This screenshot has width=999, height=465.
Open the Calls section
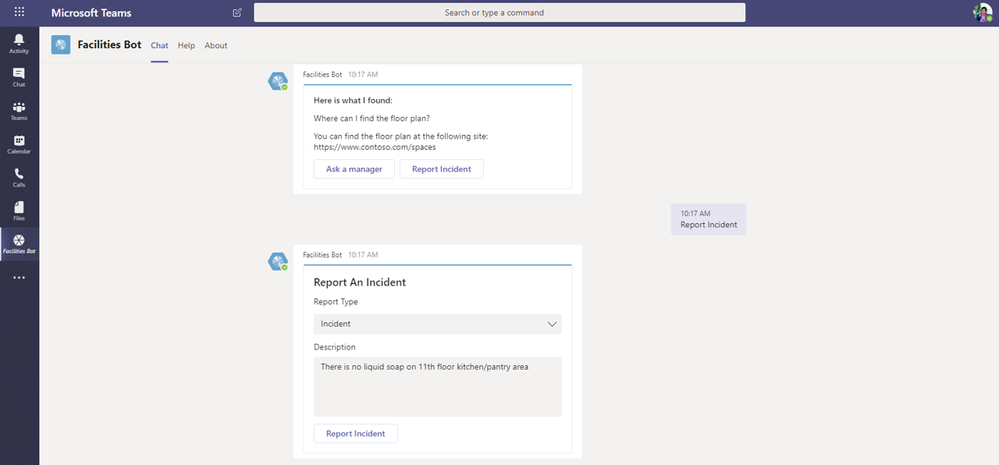pos(19,178)
